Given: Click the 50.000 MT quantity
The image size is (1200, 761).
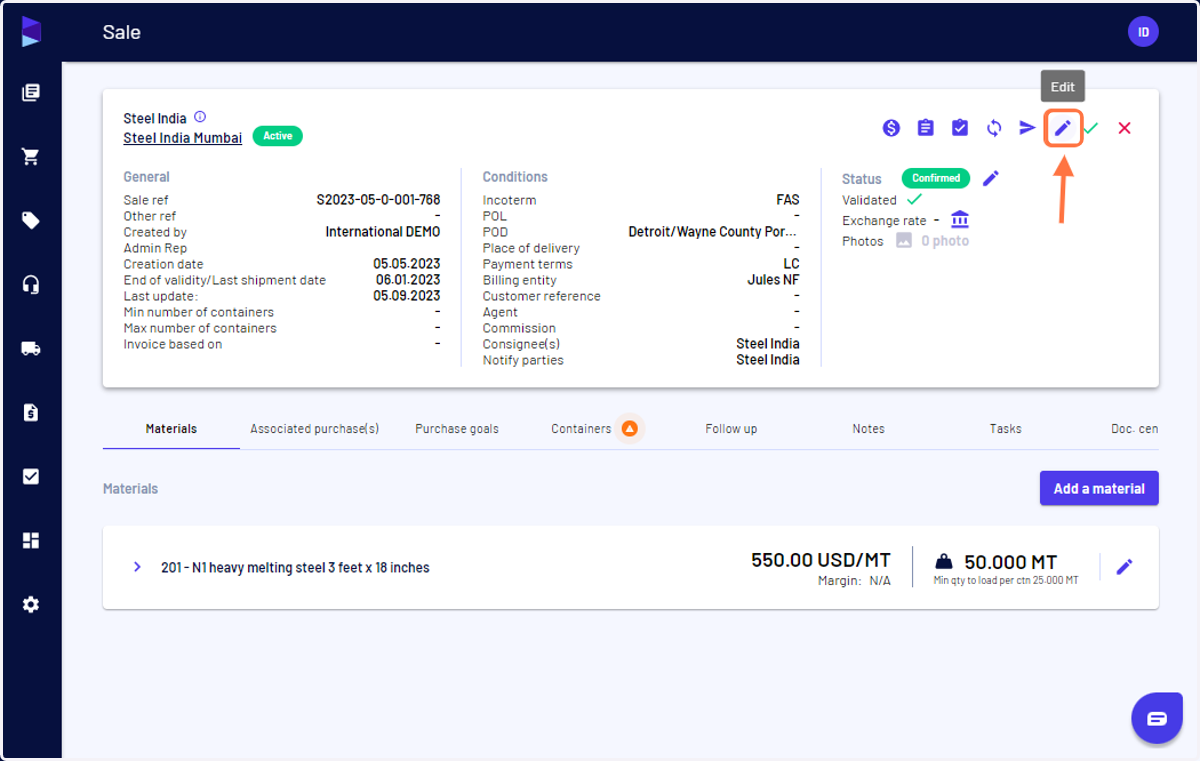Looking at the screenshot, I should (x=1010, y=562).
